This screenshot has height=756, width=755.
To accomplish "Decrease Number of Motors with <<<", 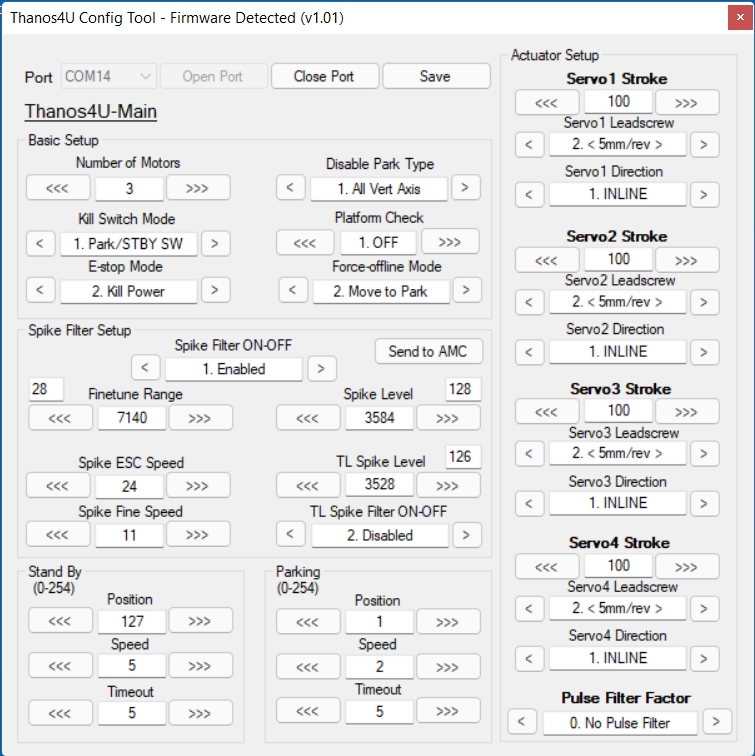I will pyautogui.click(x=58, y=188).
